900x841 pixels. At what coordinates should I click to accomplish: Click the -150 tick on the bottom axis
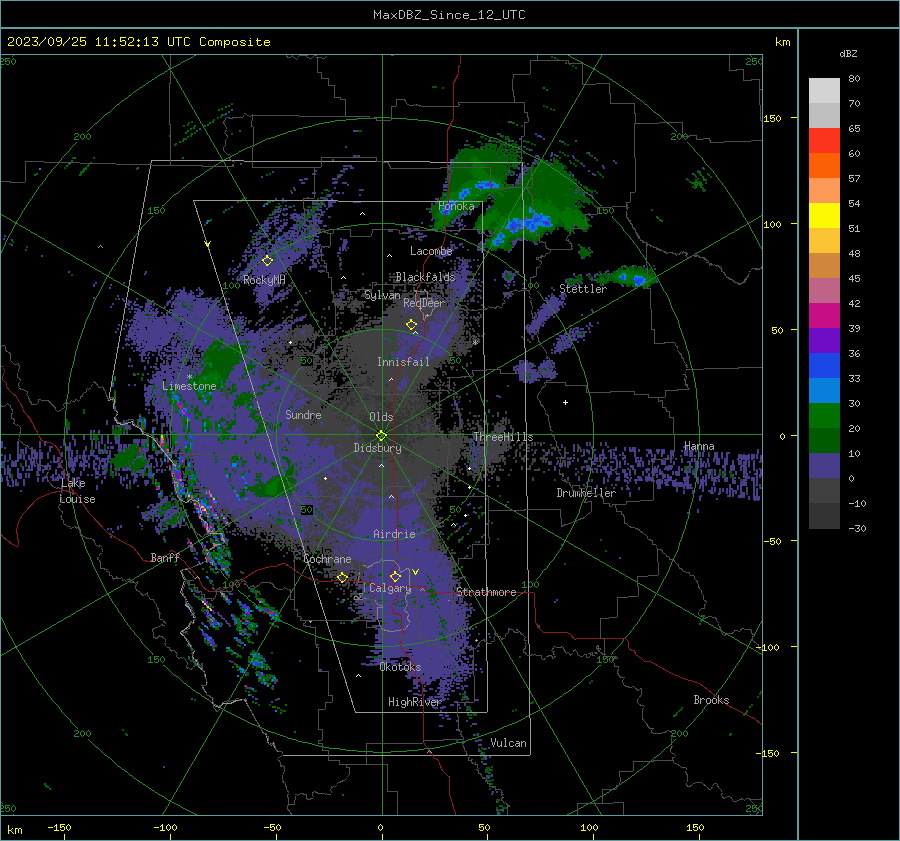pos(59,827)
